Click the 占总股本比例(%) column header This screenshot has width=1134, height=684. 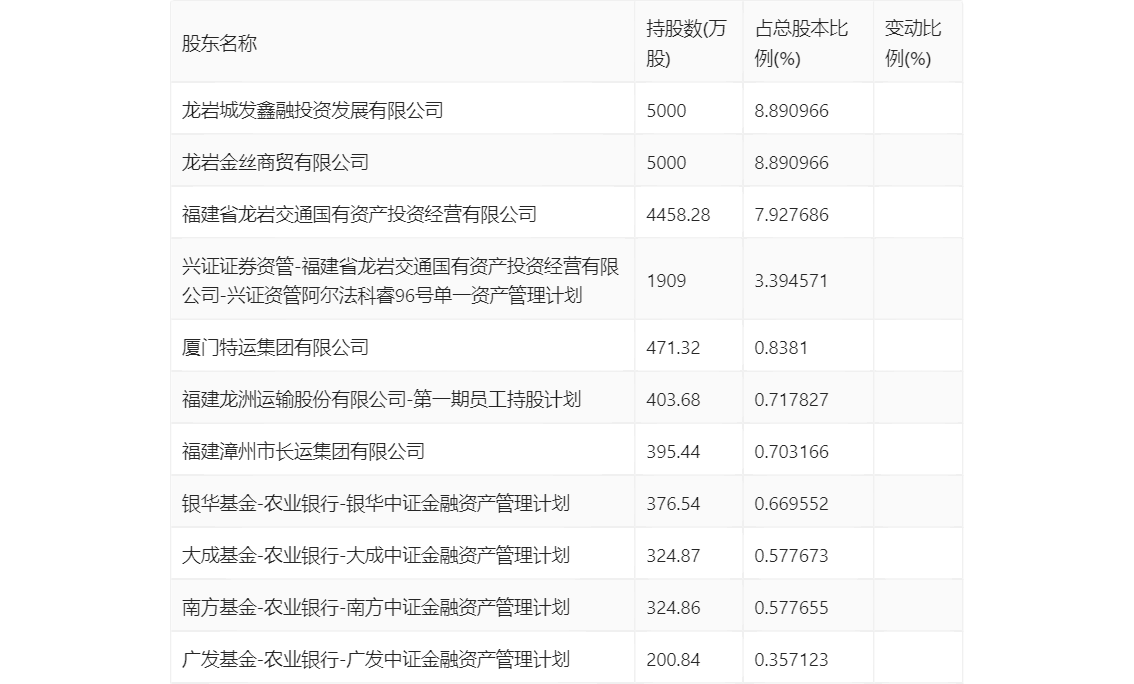[x=801, y=43]
